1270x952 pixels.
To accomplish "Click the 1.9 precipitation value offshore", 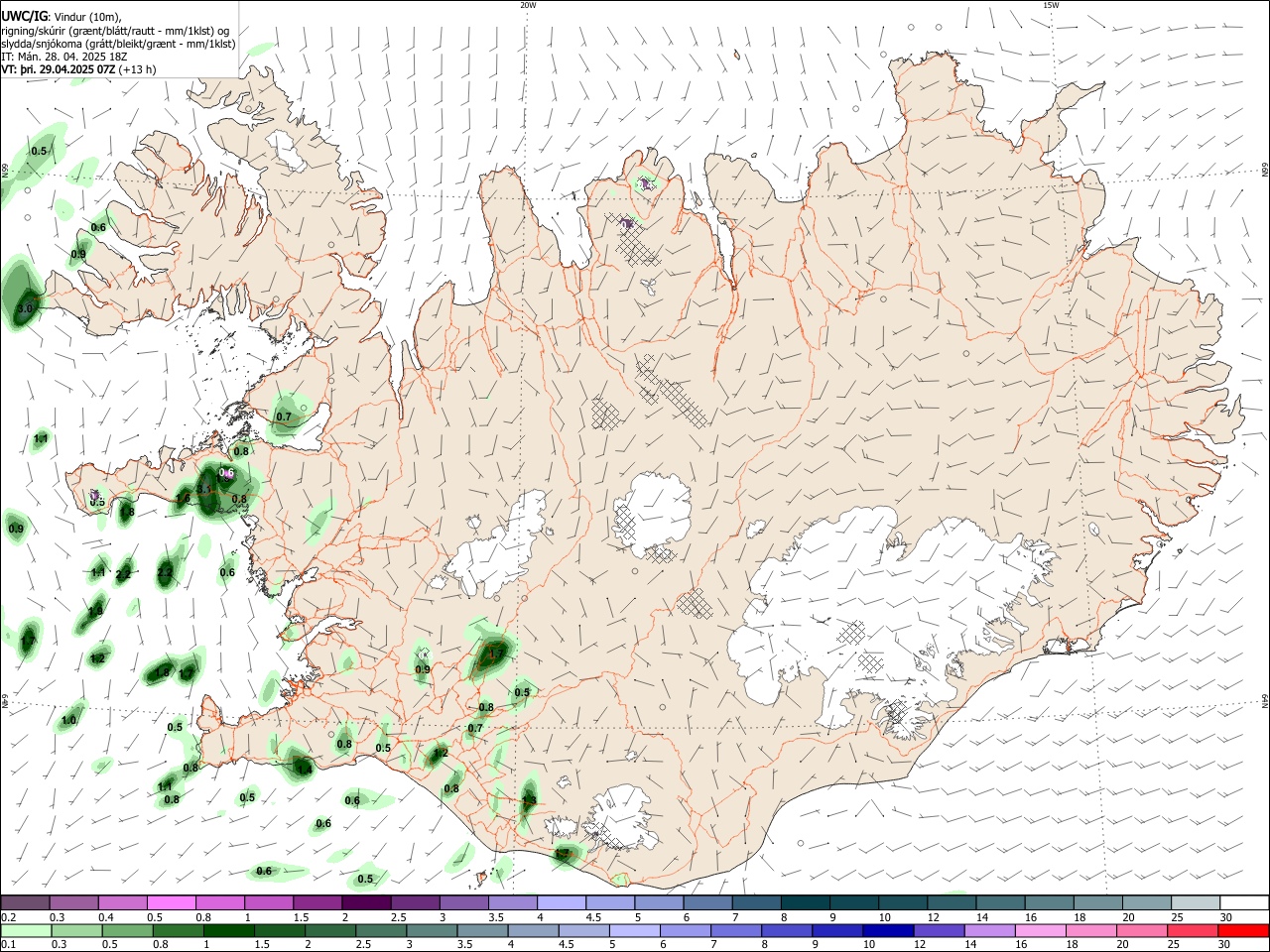I will tap(95, 612).
